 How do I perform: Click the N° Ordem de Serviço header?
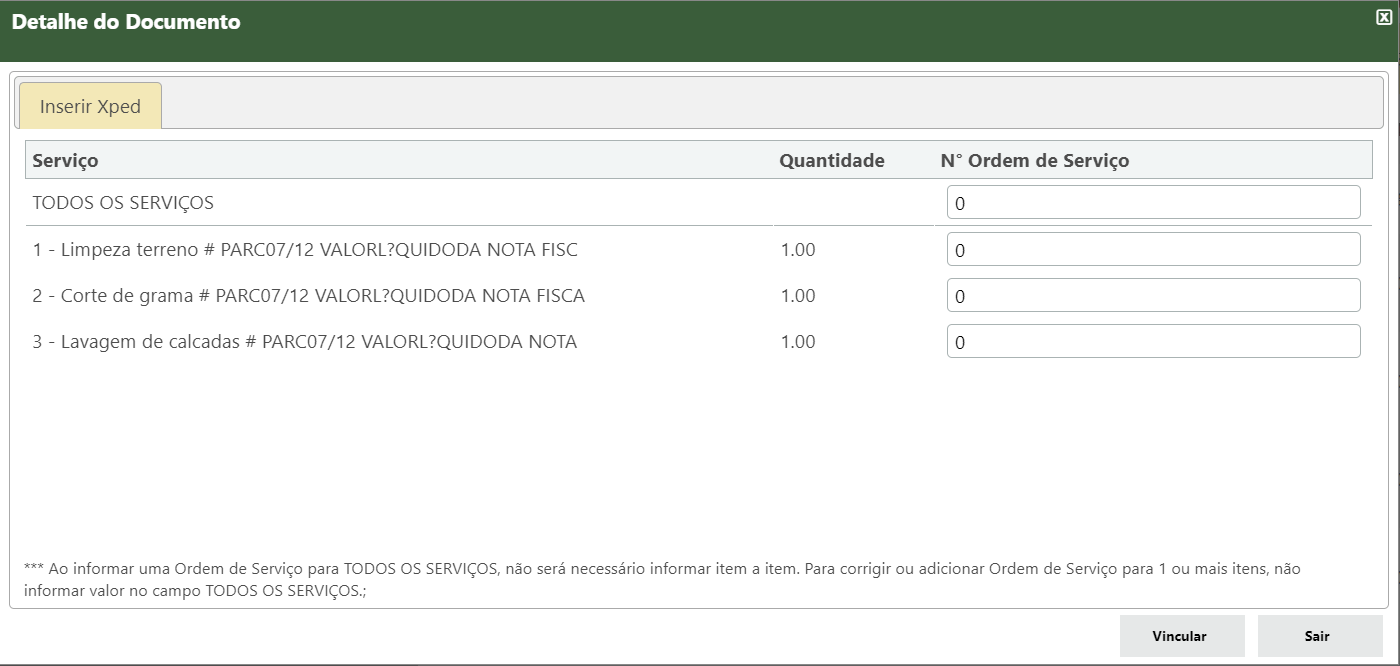point(1034,160)
